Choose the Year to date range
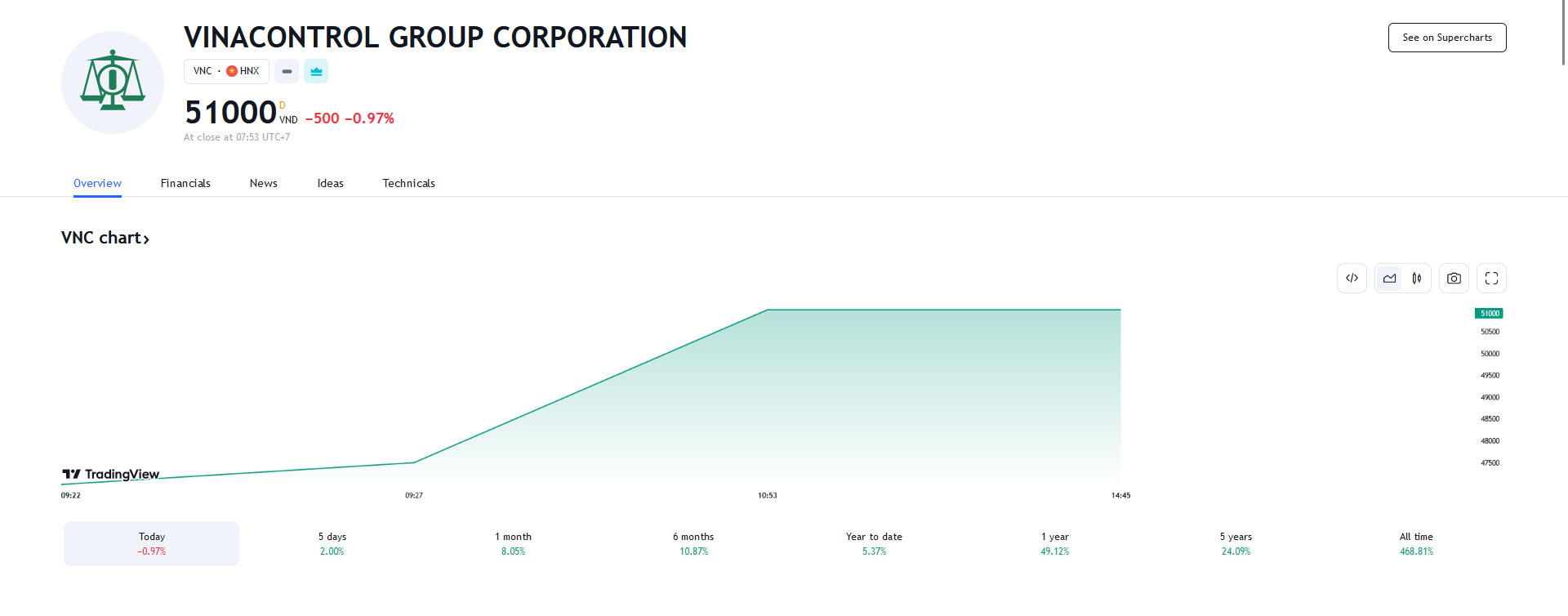 (874, 544)
